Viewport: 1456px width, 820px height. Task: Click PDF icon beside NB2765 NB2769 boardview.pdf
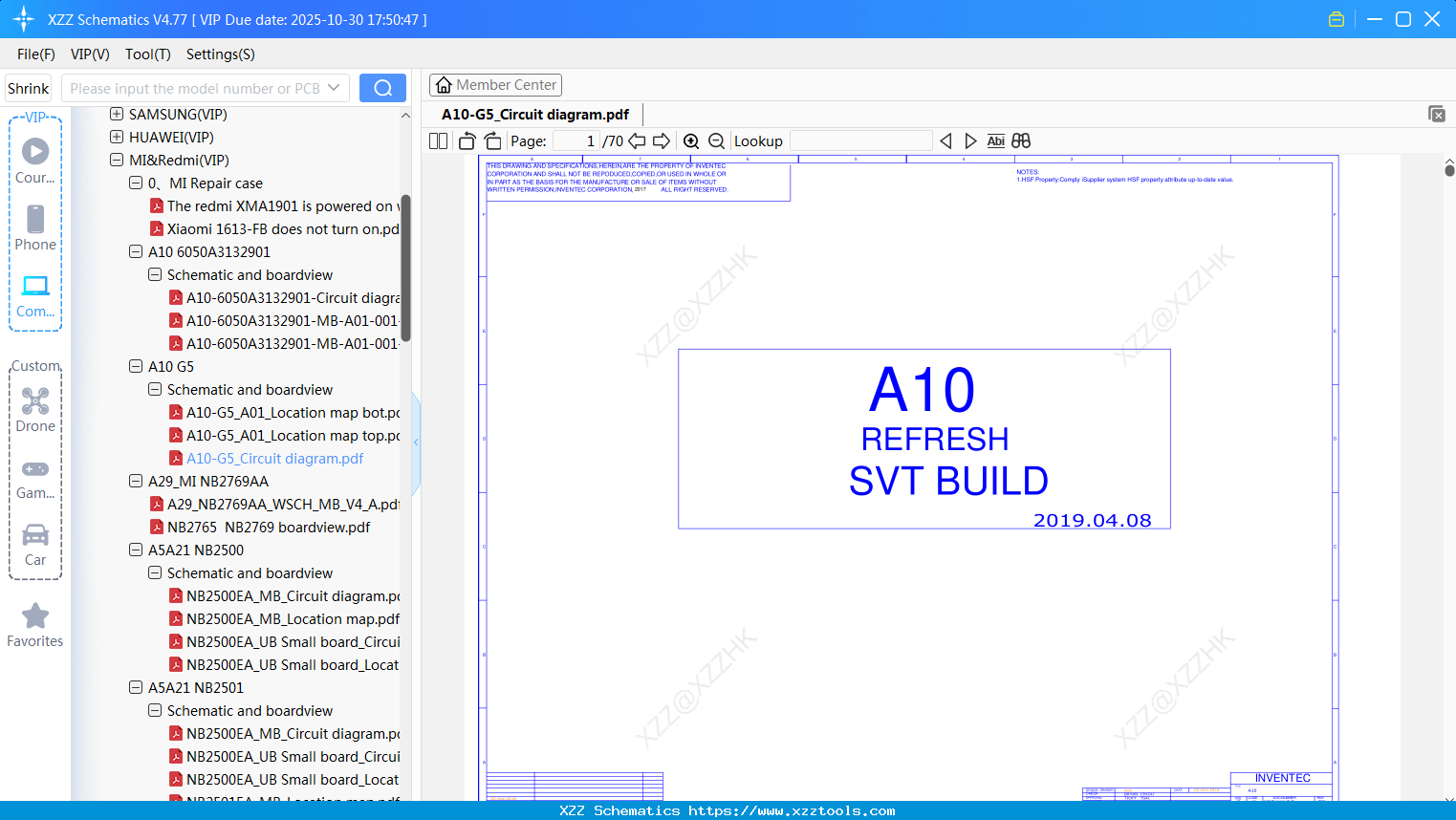[x=157, y=528]
